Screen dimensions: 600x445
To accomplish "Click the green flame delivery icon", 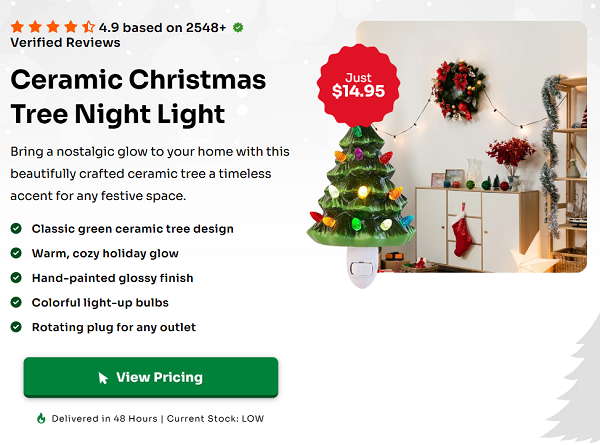I will 41,418.
